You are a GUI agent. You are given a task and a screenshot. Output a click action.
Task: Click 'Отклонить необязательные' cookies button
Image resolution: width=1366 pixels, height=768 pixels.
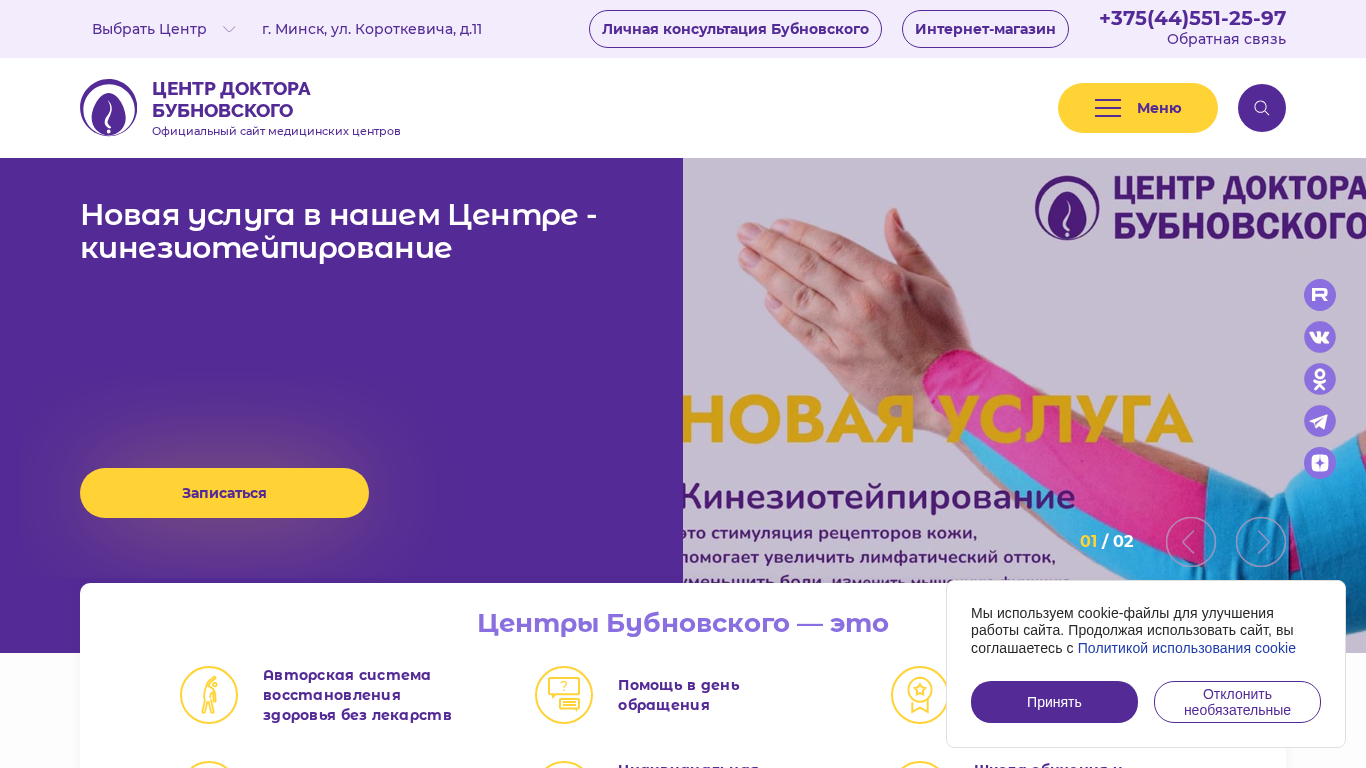pyautogui.click(x=1237, y=702)
